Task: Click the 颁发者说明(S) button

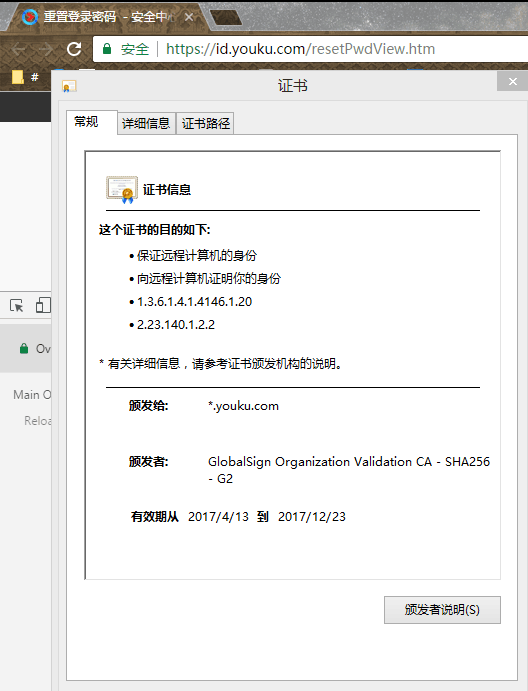Action: pyautogui.click(x=442, y=609)
